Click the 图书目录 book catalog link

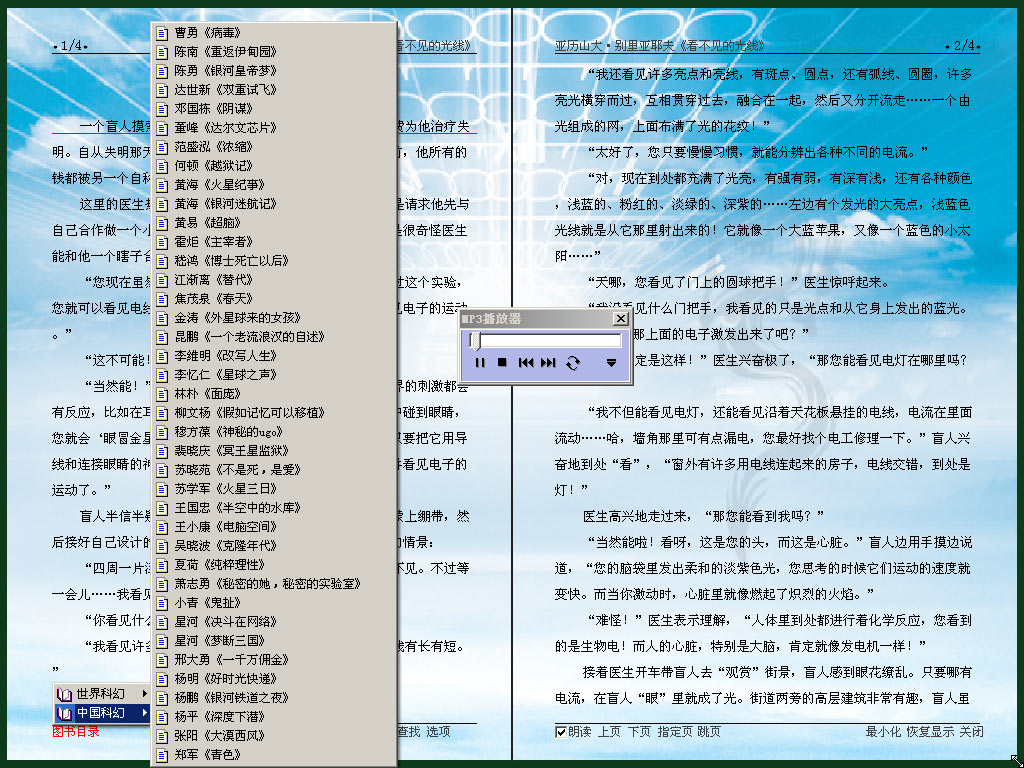76,732
